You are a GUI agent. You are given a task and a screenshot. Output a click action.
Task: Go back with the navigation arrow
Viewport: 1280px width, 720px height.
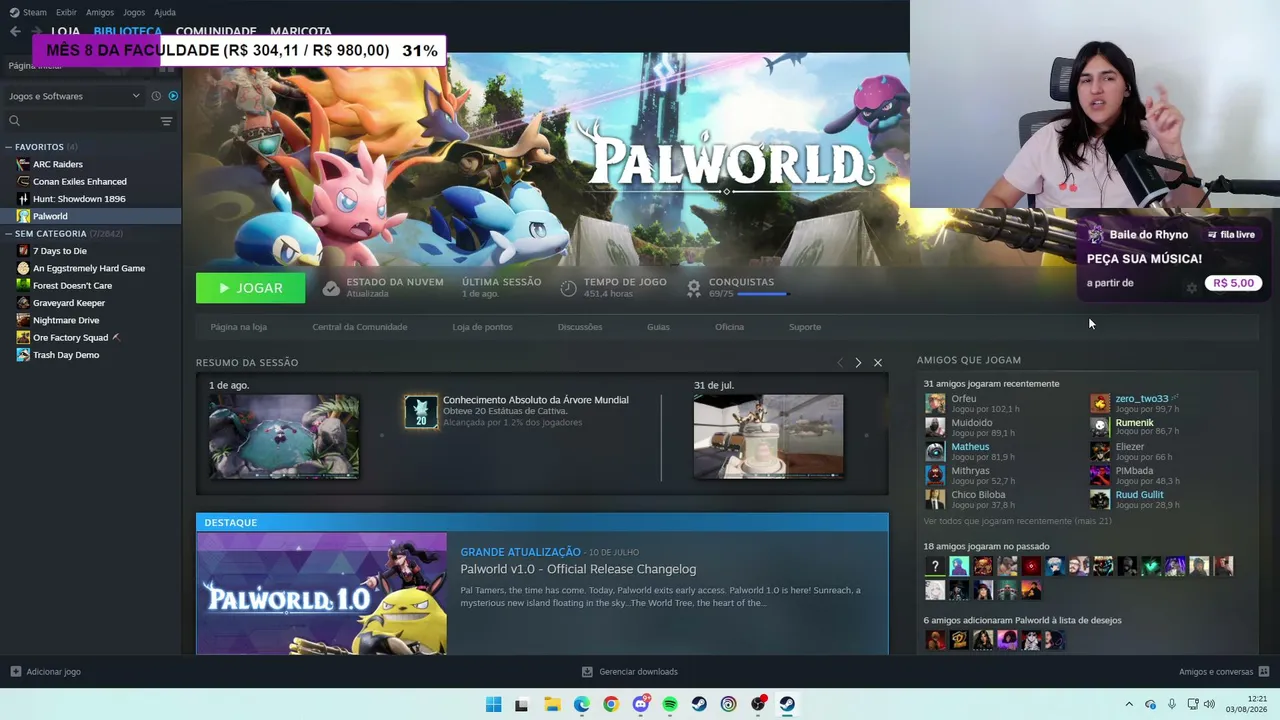(15, 32)
